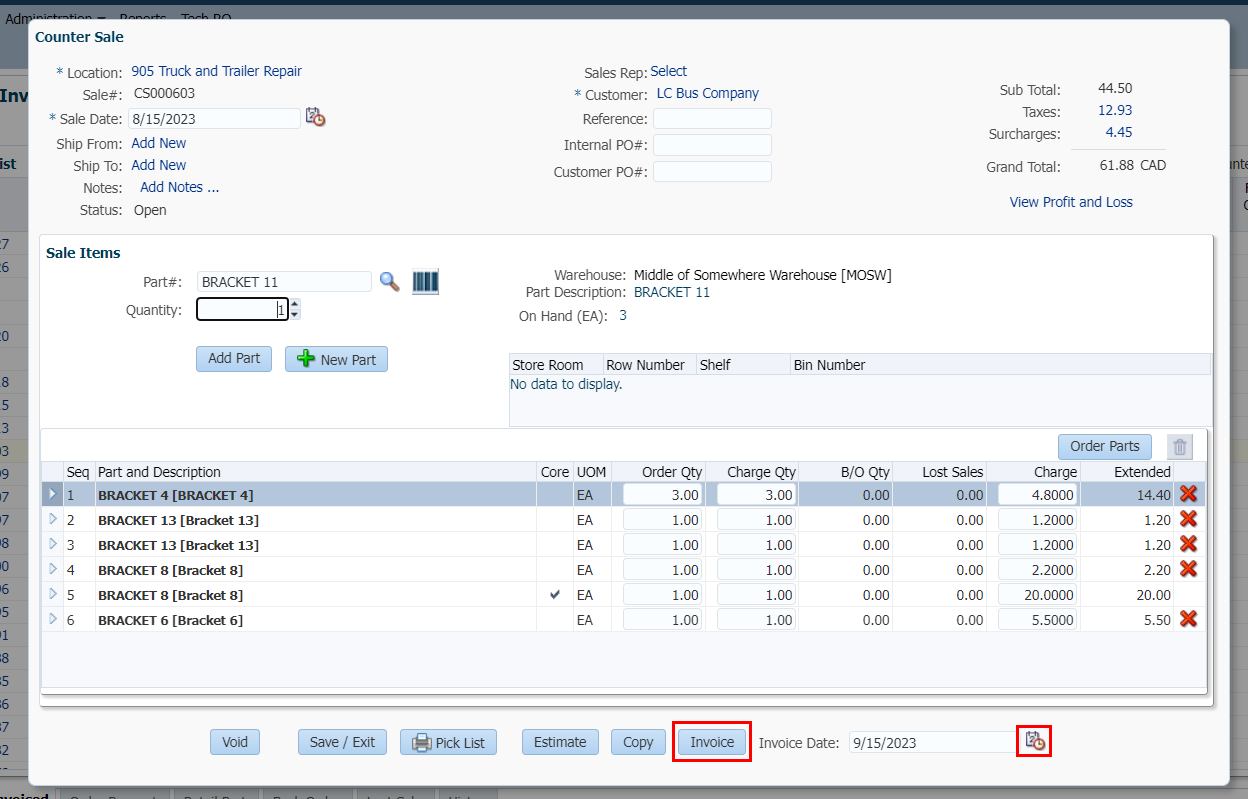This screenshot has height=799, width=1248.
Task: Expand the BRACKET 4 row details
Action: point(53,494)
